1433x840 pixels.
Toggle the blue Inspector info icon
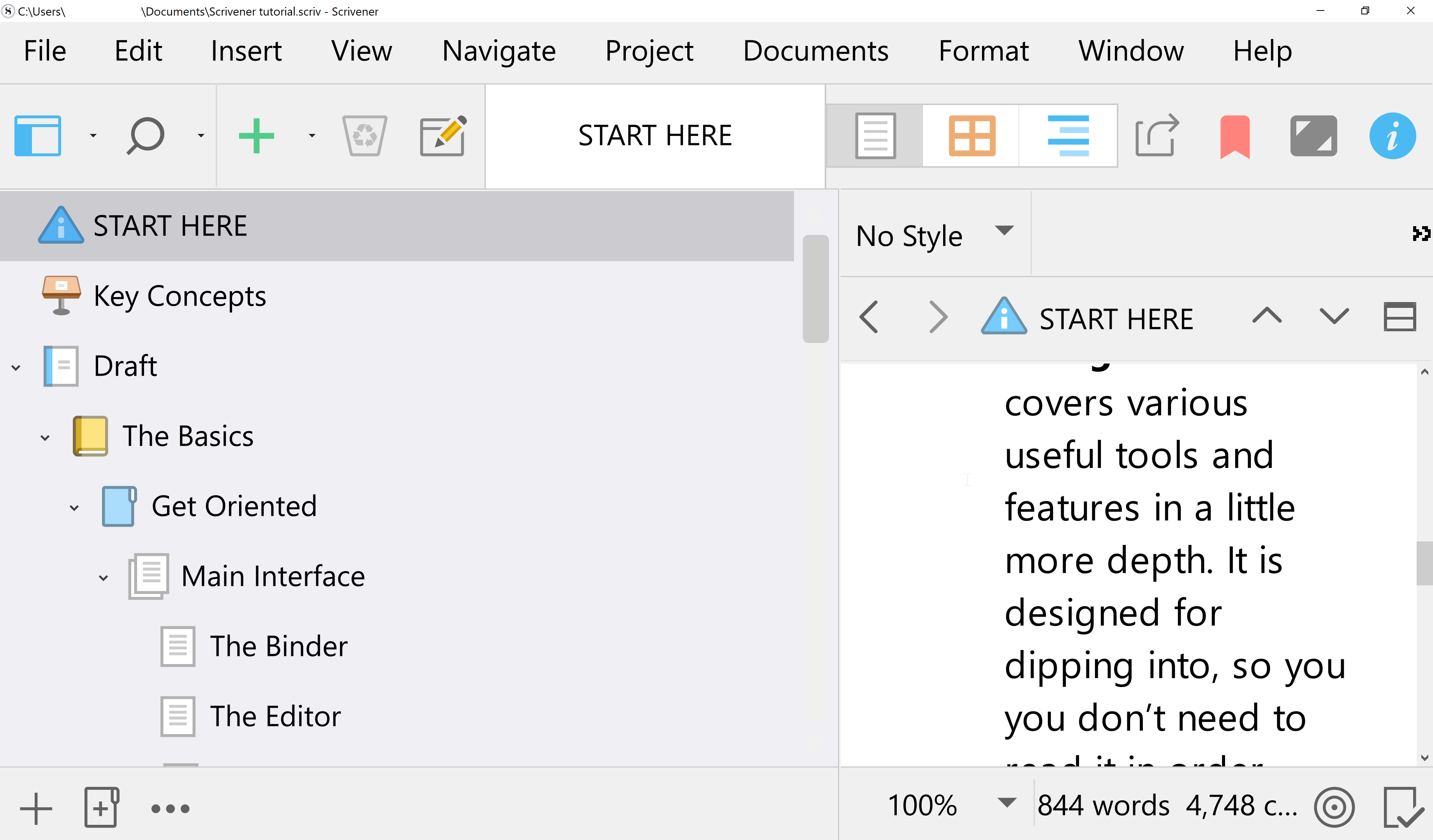coord(1392,135)
